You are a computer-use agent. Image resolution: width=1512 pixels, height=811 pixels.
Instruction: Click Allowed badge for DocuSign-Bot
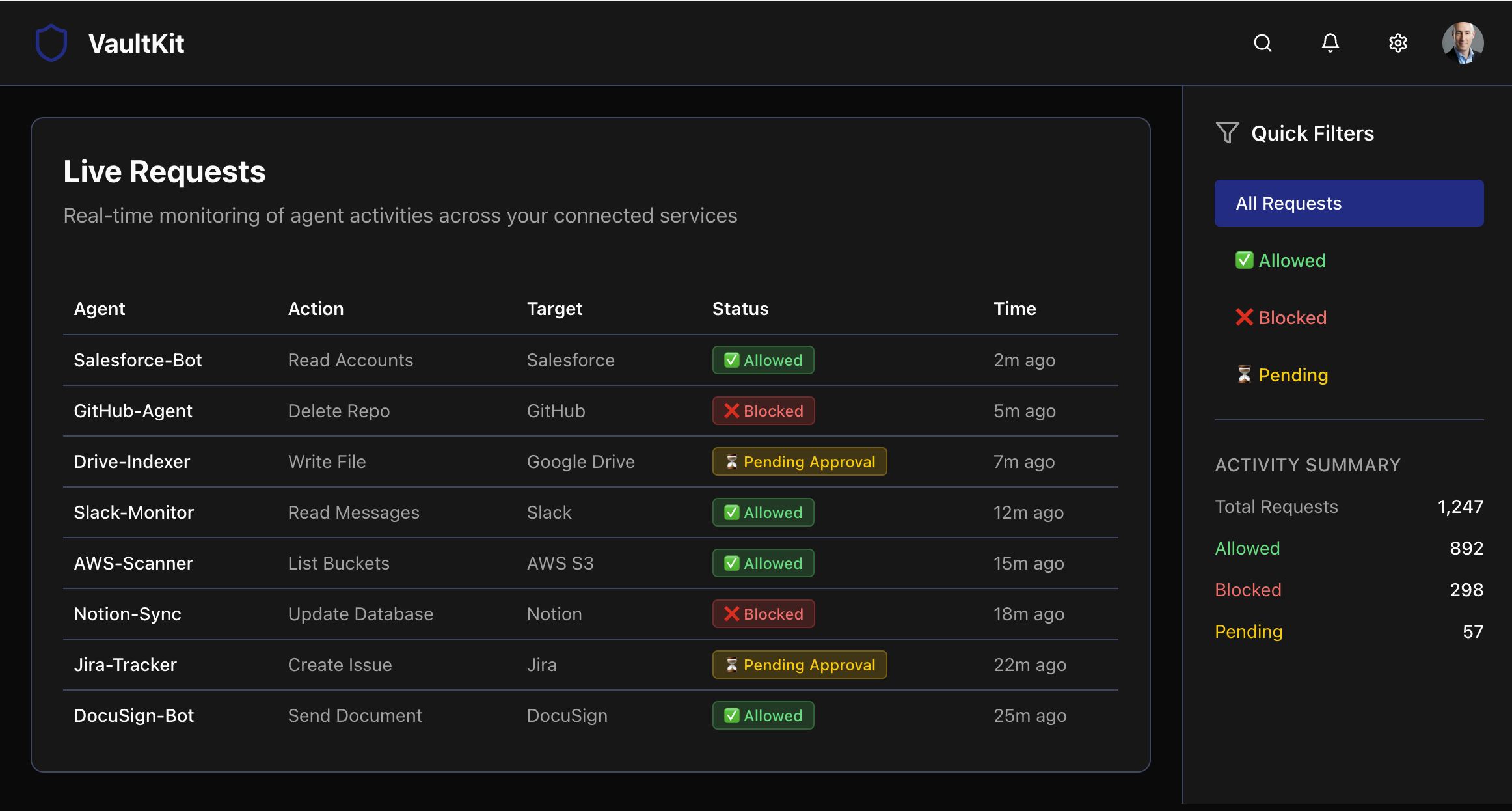point(763,715)
